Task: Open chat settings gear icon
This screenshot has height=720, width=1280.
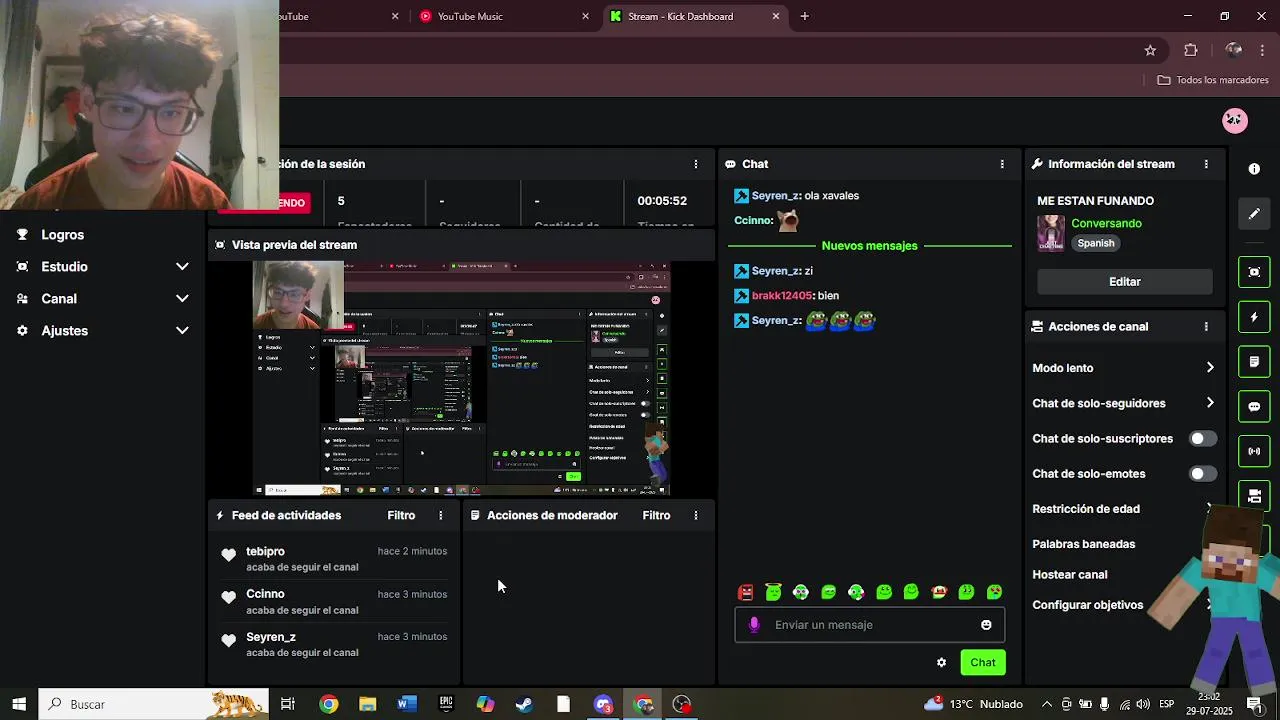Action: click(941, 662)
